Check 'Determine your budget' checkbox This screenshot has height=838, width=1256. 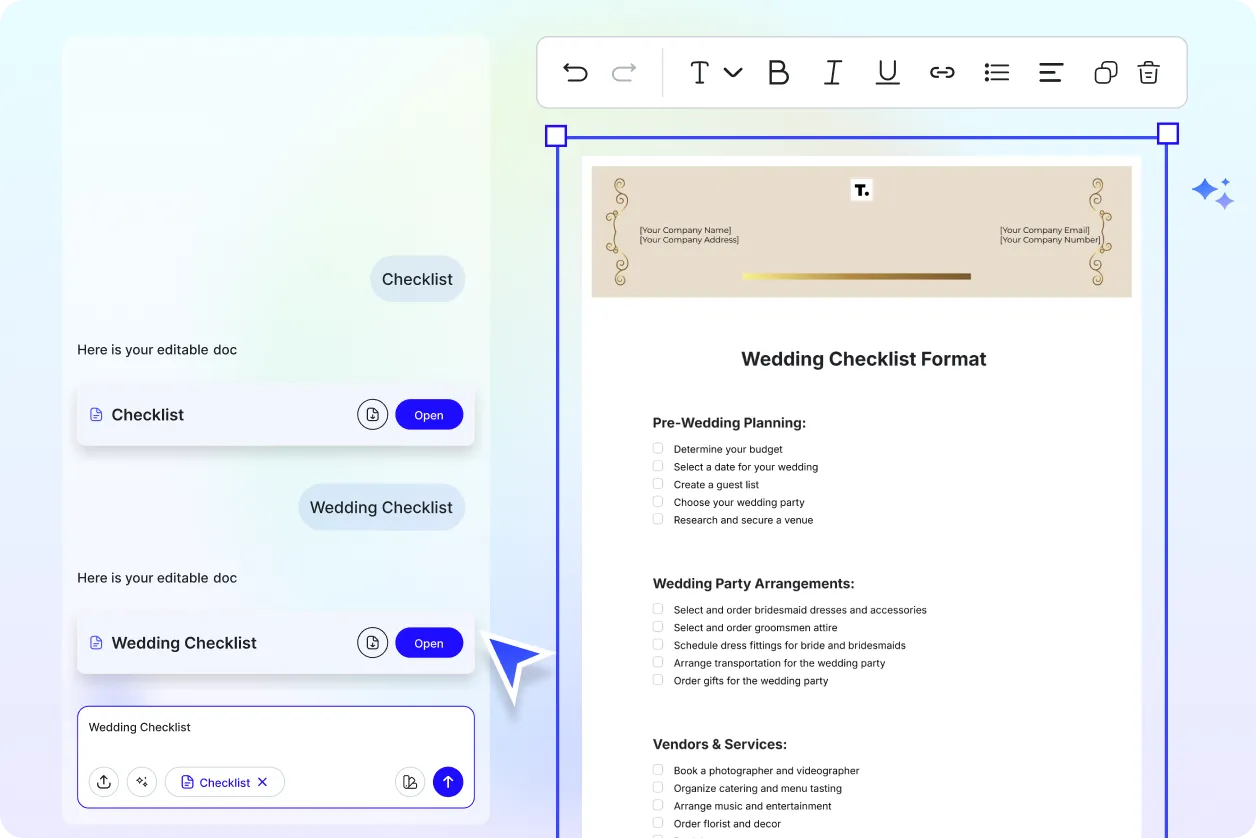click(x=658, y=449)
